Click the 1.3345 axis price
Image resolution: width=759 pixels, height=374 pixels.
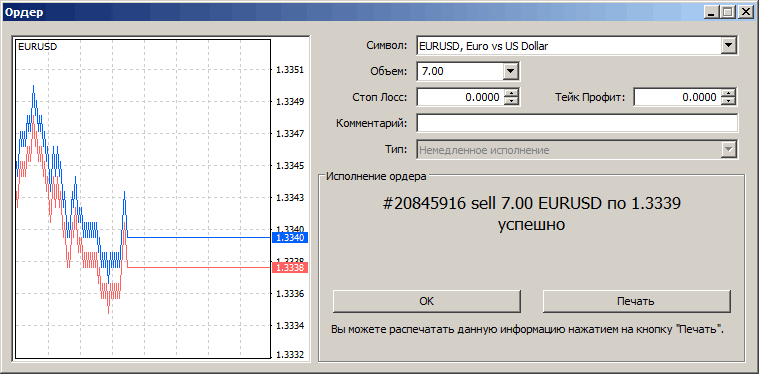(x=290, y=165)
